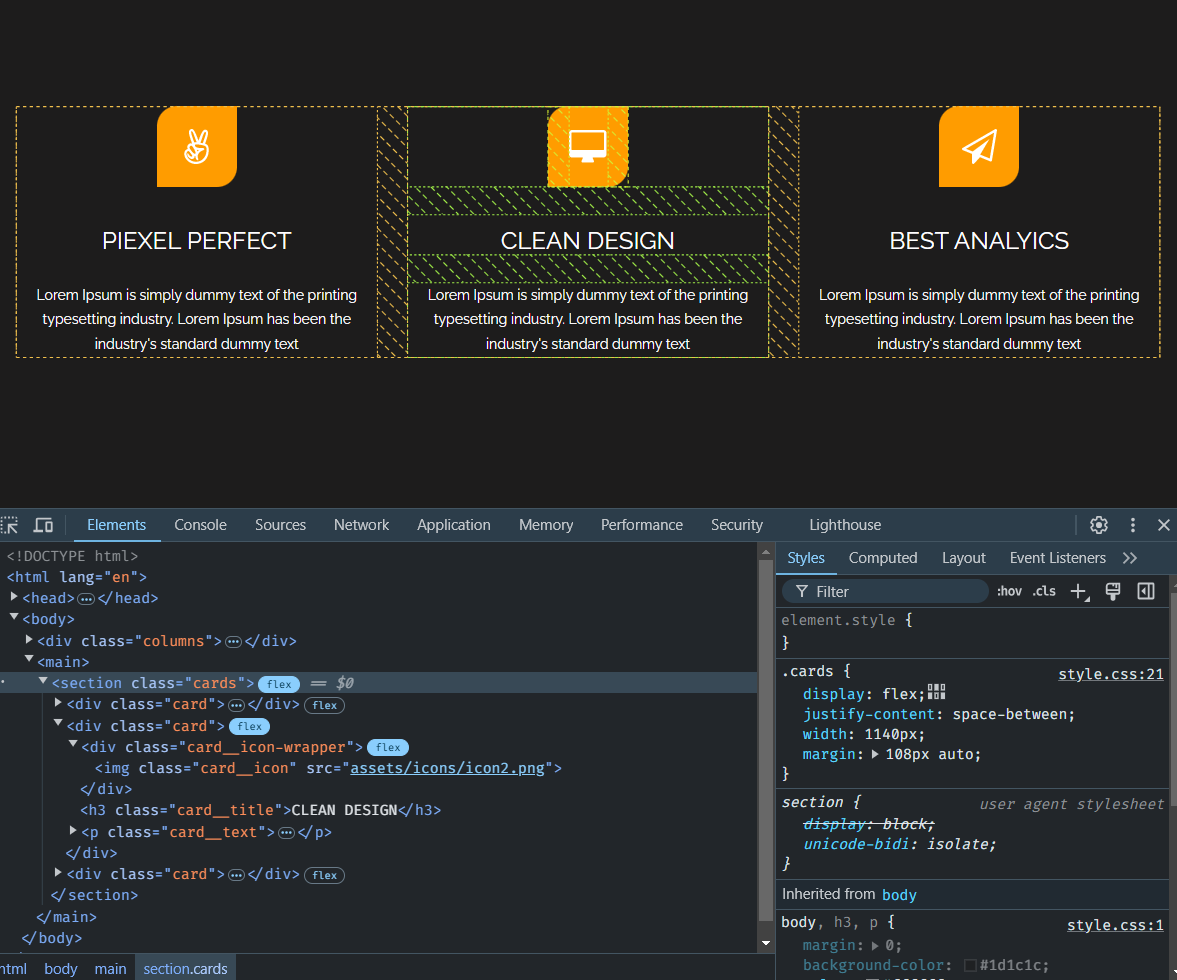The width and height of the screenshot is (1177, 980).
Task: Toggle the flex badge on card__icon-wrapper
Action: pos(388,747)
